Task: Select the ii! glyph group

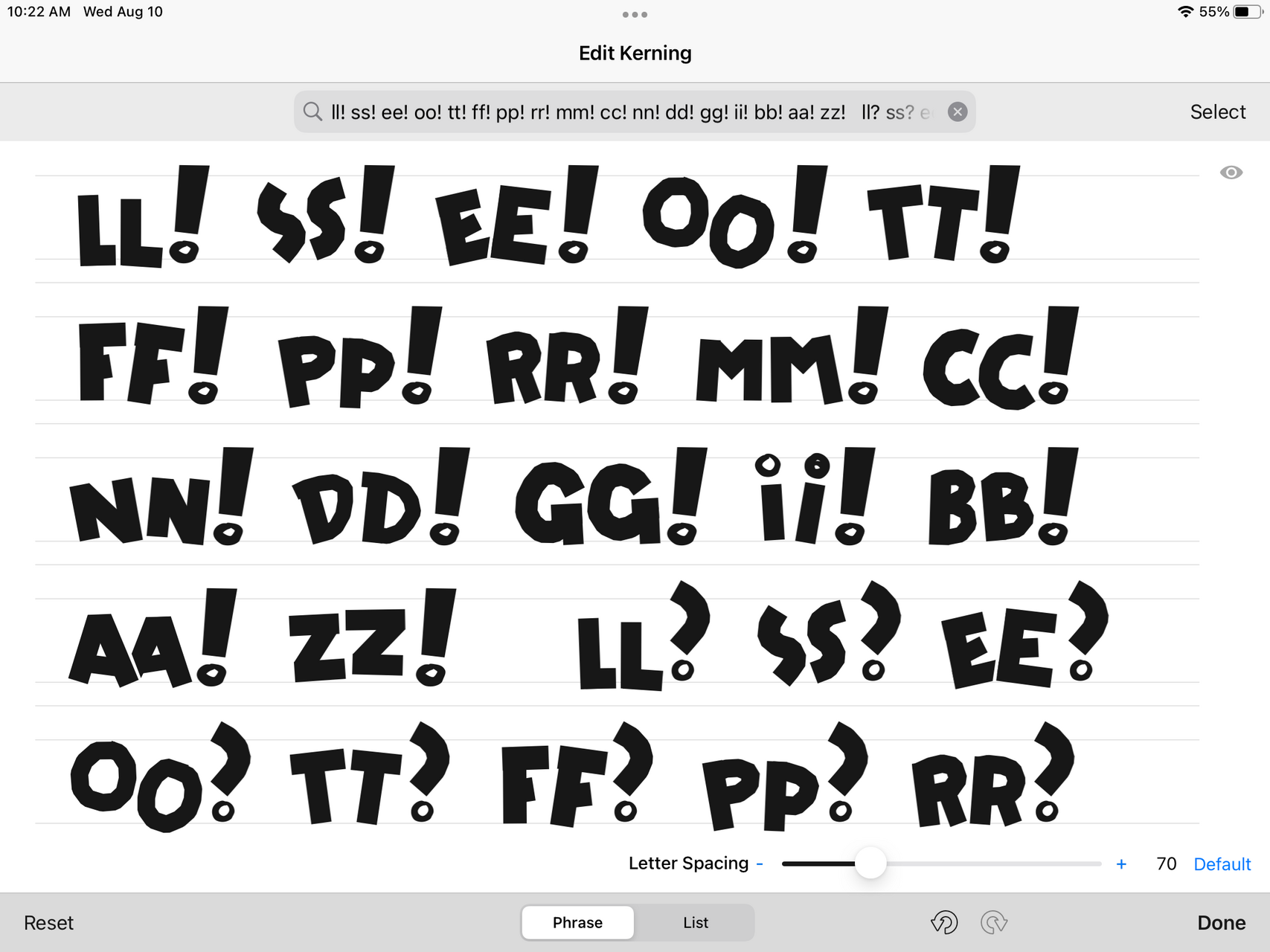Action: tap(815, 497)
